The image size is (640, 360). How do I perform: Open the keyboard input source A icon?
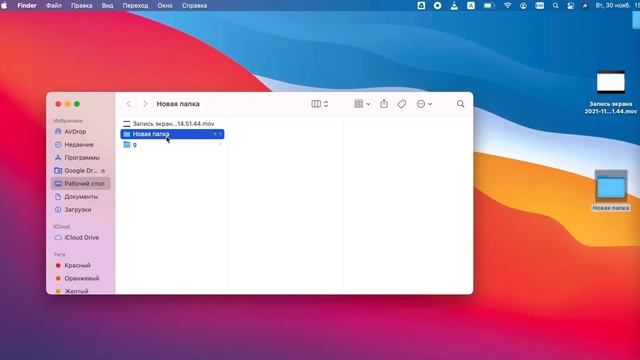[x=471, y=6]
